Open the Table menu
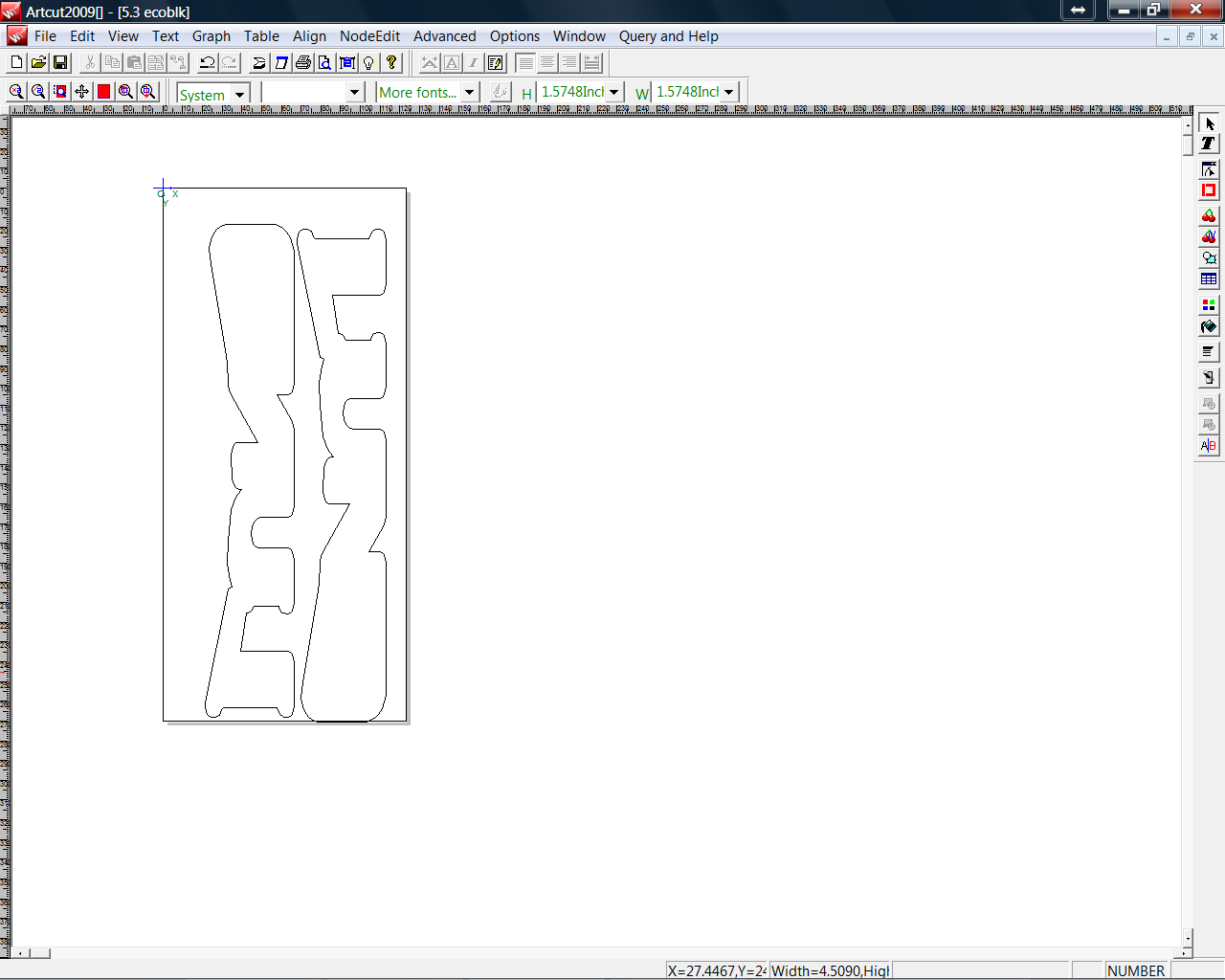The height and width of the screenshot is (980, 1225). pos(261,36)
